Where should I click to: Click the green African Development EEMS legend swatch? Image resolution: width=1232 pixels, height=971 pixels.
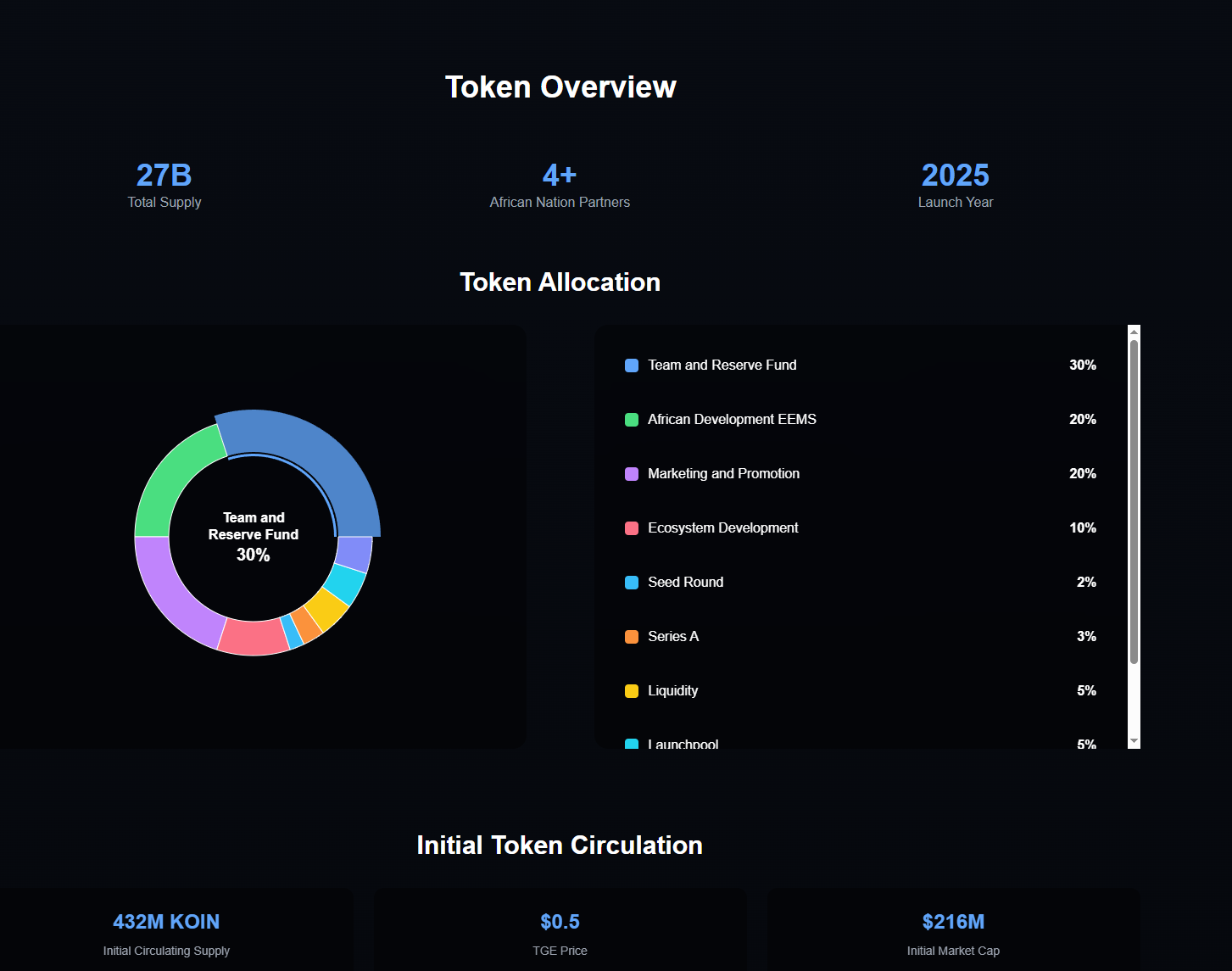[632, 420]
